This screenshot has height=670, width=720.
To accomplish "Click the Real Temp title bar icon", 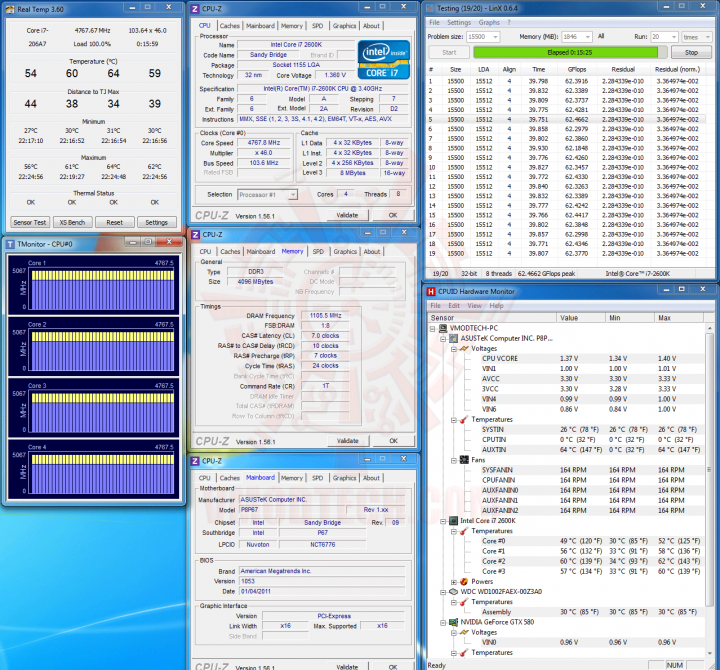I will pos(10,9).
